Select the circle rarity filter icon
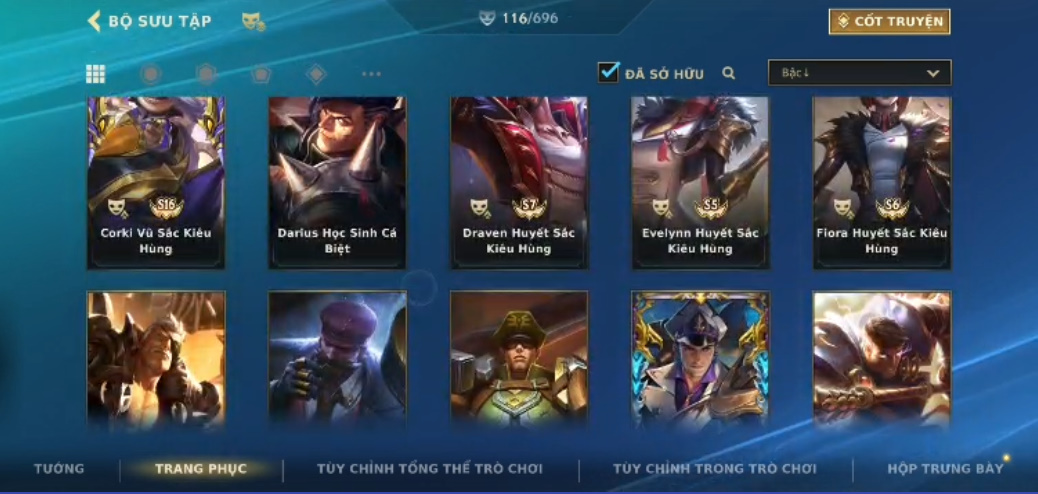 151,74
